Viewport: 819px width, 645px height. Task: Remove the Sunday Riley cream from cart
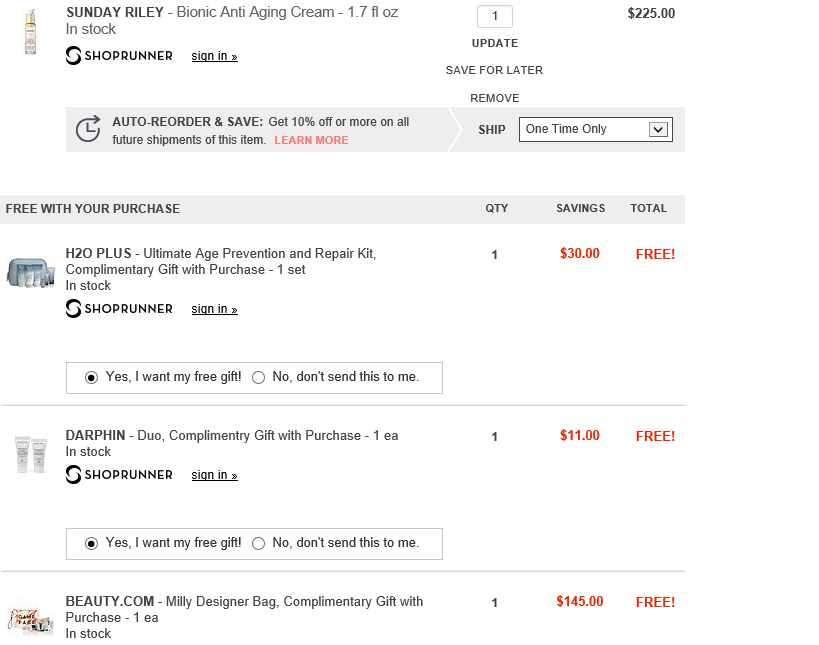tap(495, 98)
